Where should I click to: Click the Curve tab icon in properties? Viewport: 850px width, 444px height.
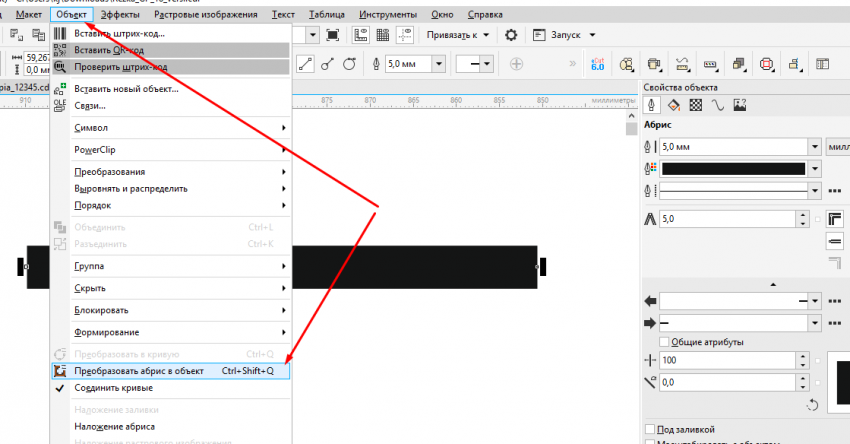pos(717,105)
